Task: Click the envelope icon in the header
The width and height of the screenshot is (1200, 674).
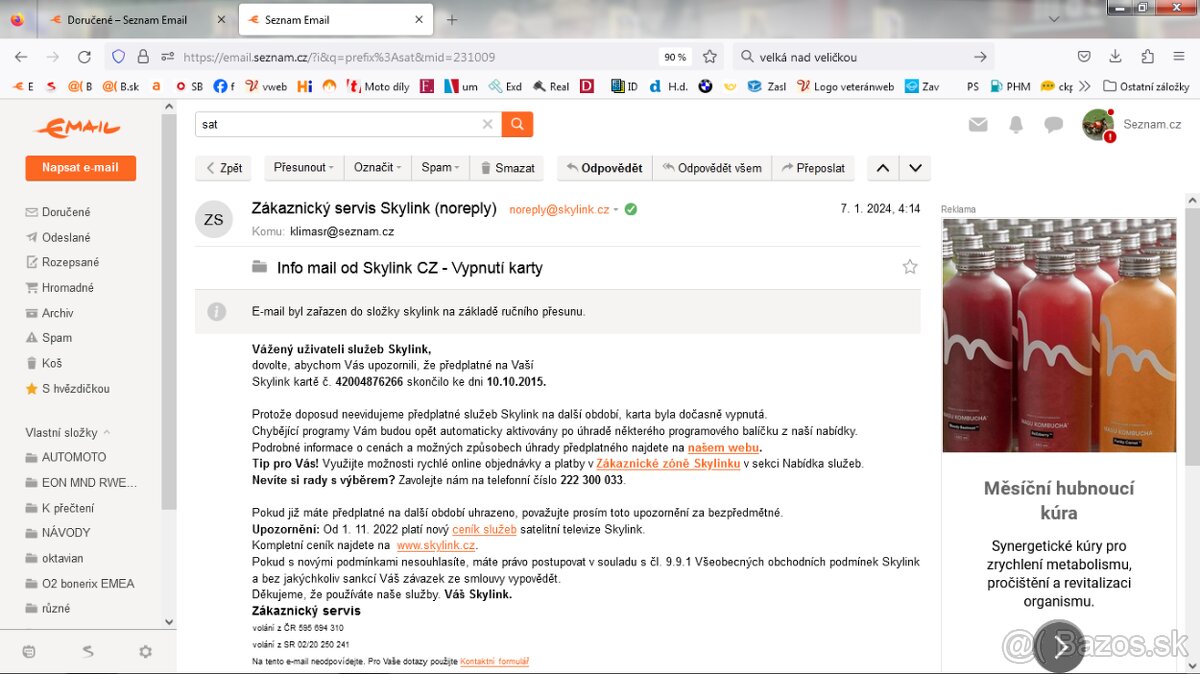Action: (x=978, y=124)
